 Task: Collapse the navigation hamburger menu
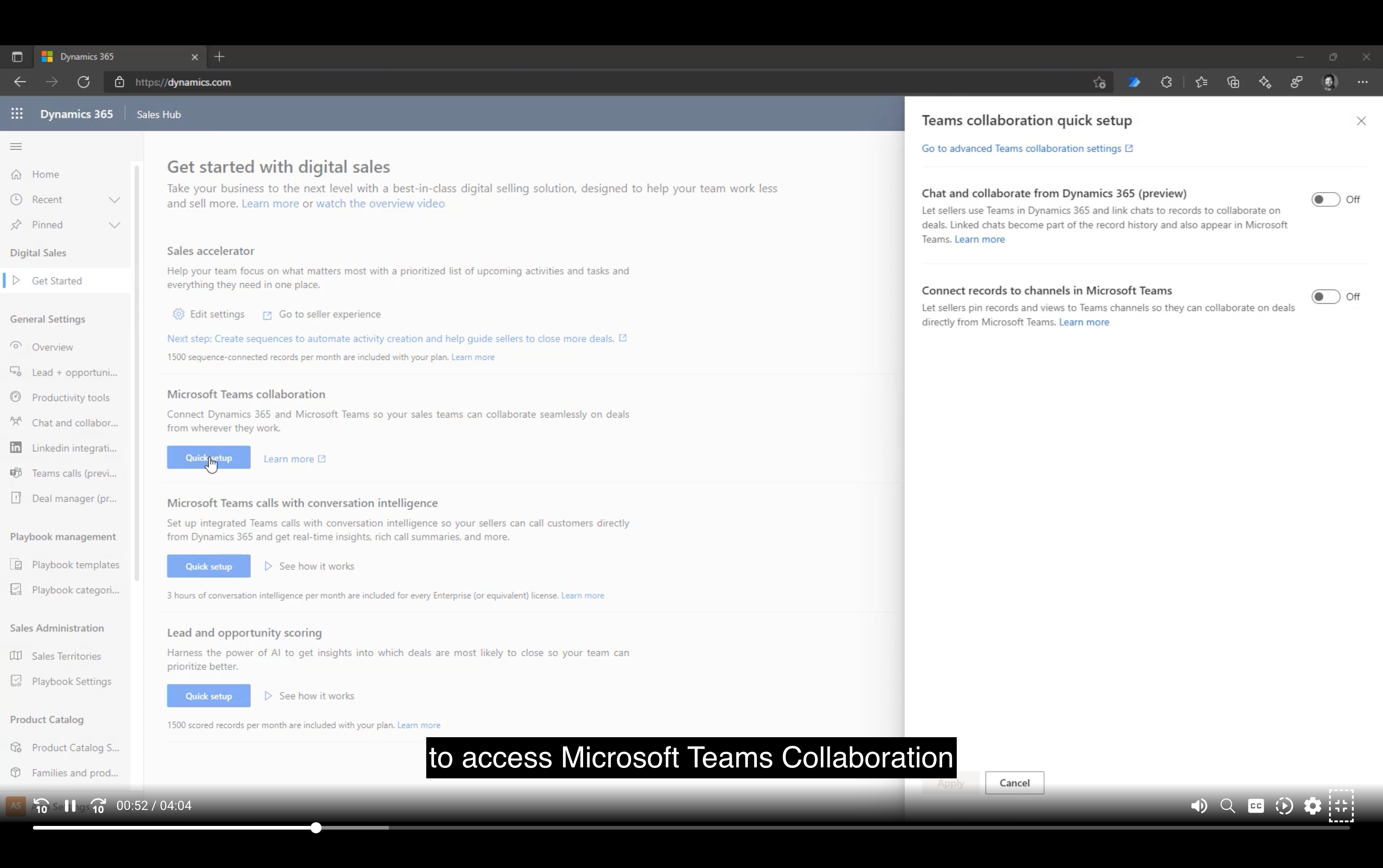pos(16,146)
